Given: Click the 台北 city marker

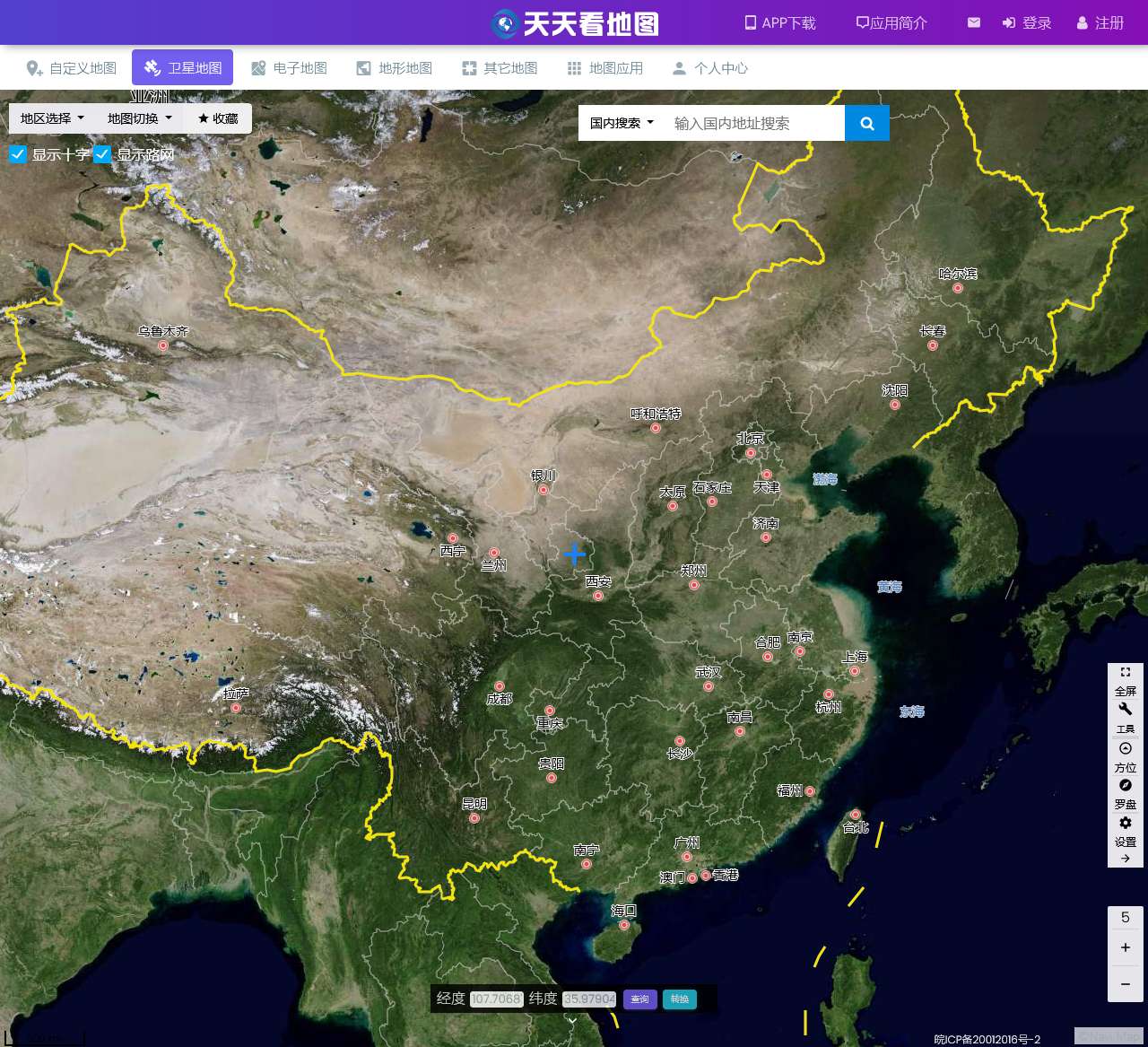Looking at the screenshot, I should click(856, 815).
